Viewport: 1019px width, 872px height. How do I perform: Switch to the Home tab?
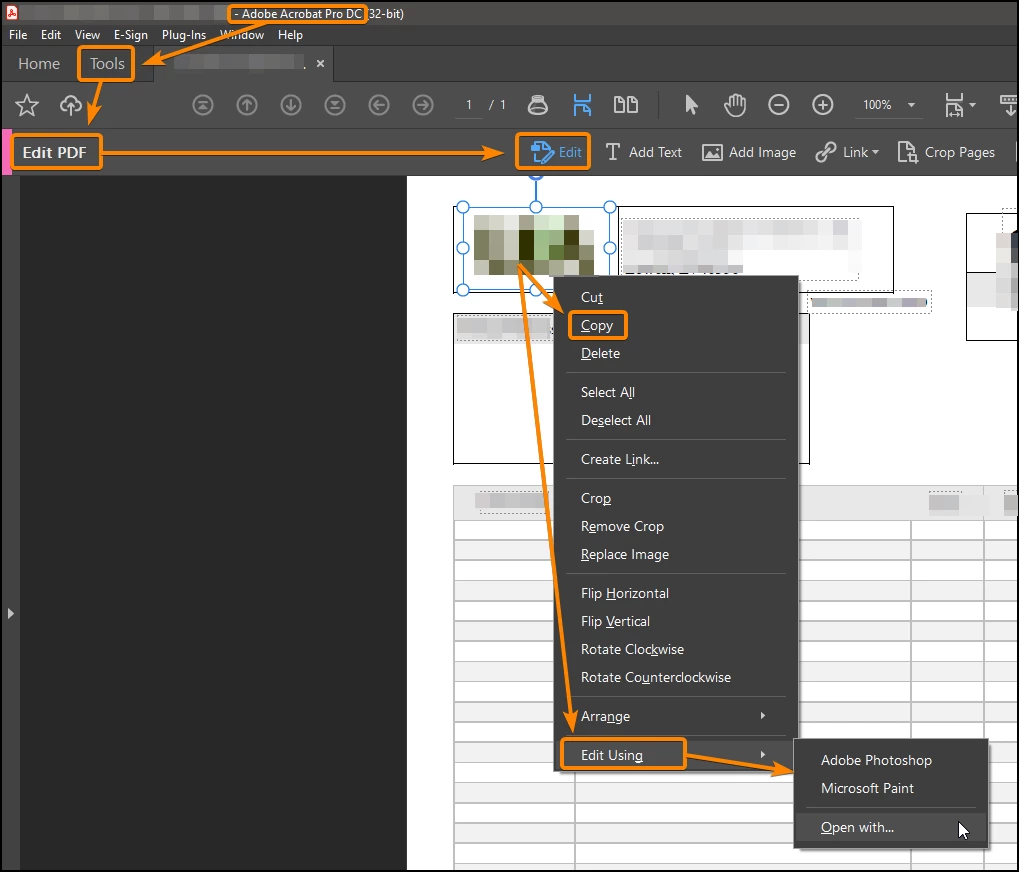39,64
